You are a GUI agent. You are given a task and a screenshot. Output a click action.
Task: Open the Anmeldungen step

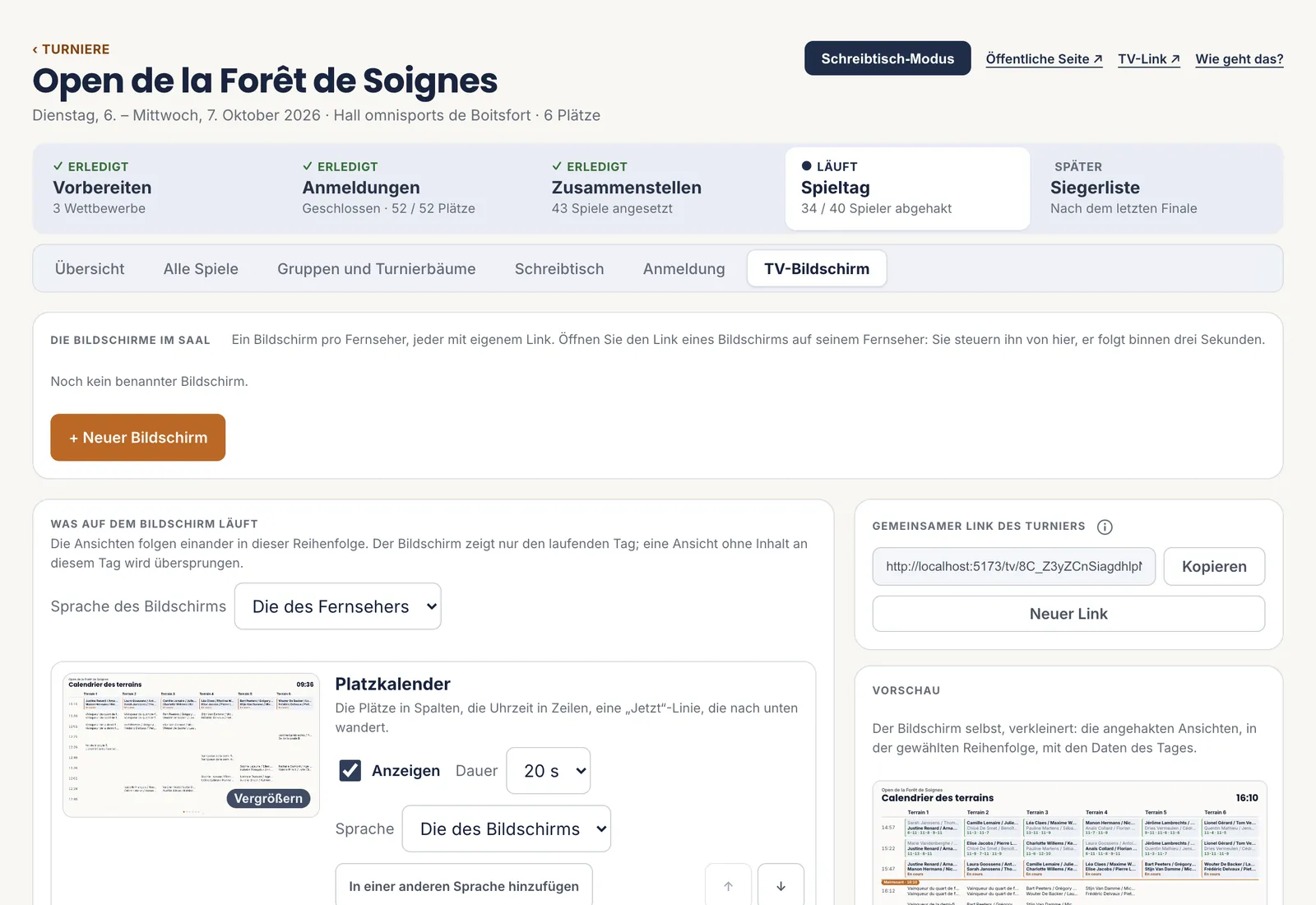tap(407, 188)
